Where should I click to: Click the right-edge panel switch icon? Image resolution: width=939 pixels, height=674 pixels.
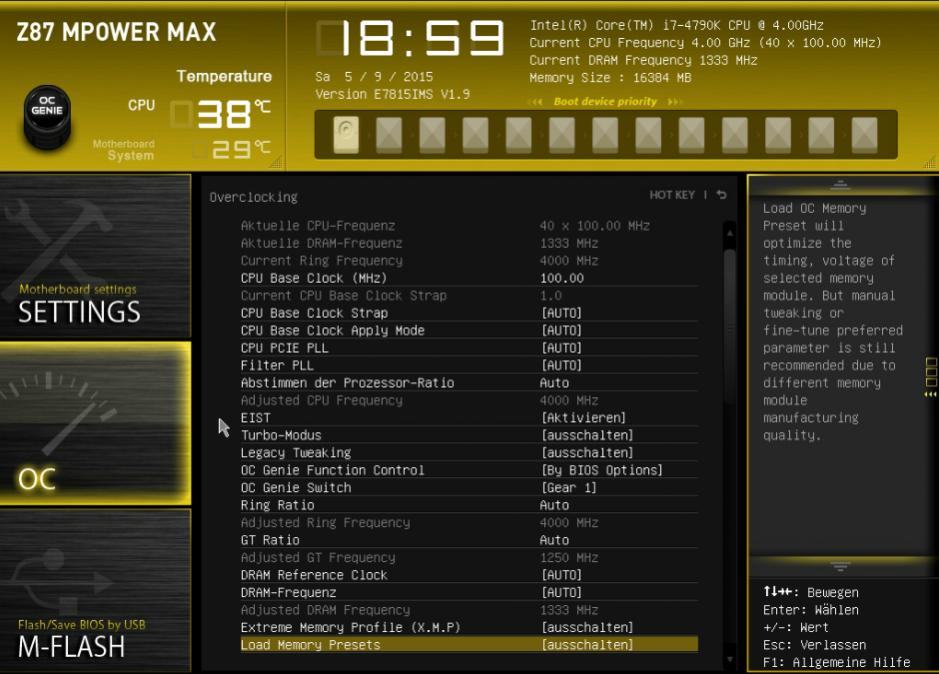tap(931, 376)
